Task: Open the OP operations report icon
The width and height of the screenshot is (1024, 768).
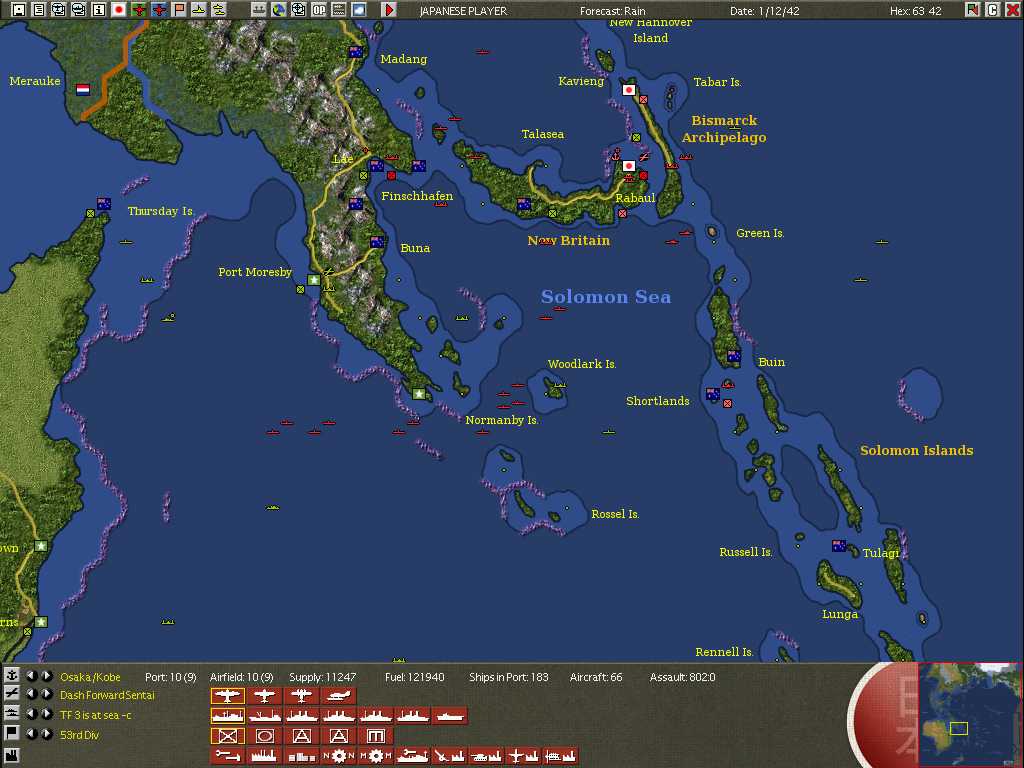Action: point(319,10)
